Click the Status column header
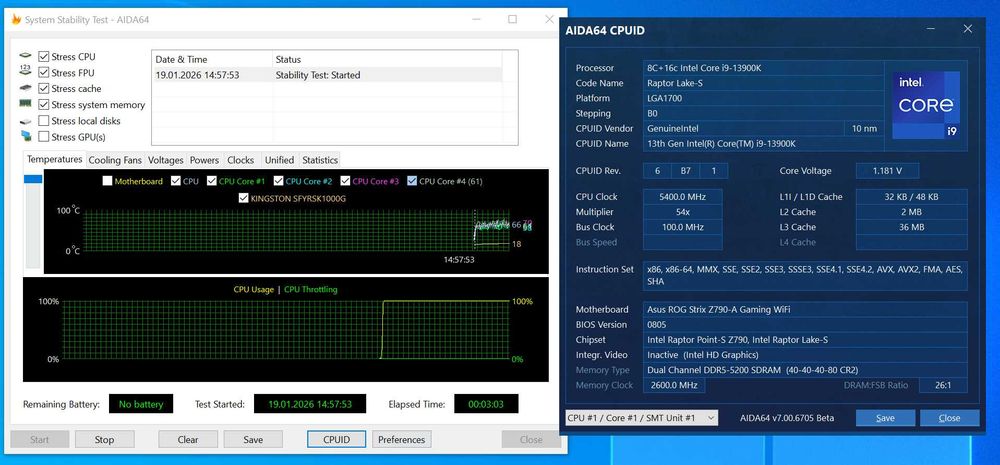This screenshot has width=1000, height=465. pos(387,59)
